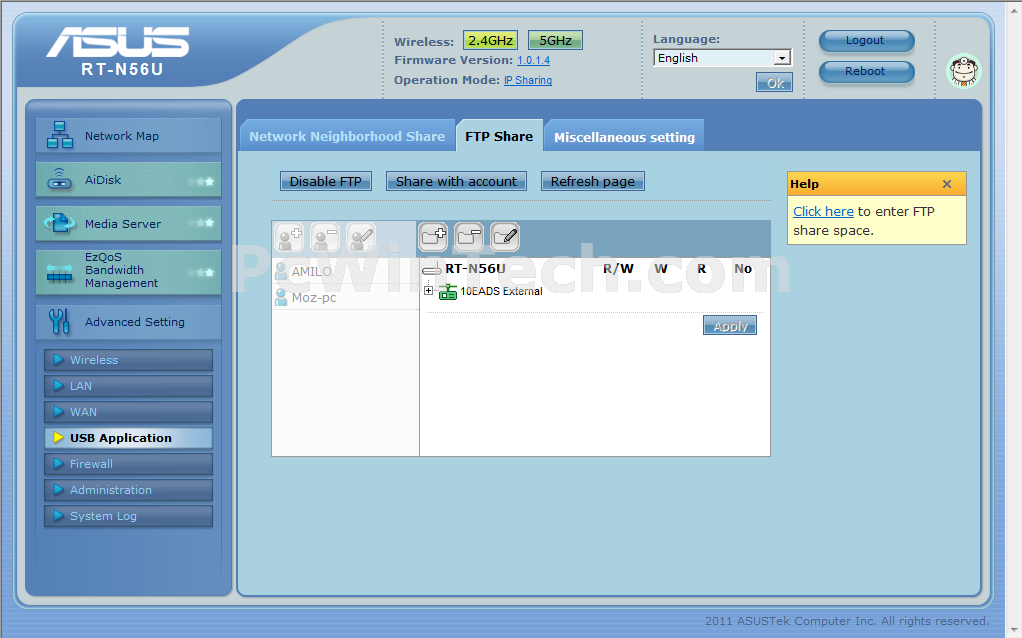Open Media Server label
This screenshot has width=1022, height=638.
(x=123, y=224)
